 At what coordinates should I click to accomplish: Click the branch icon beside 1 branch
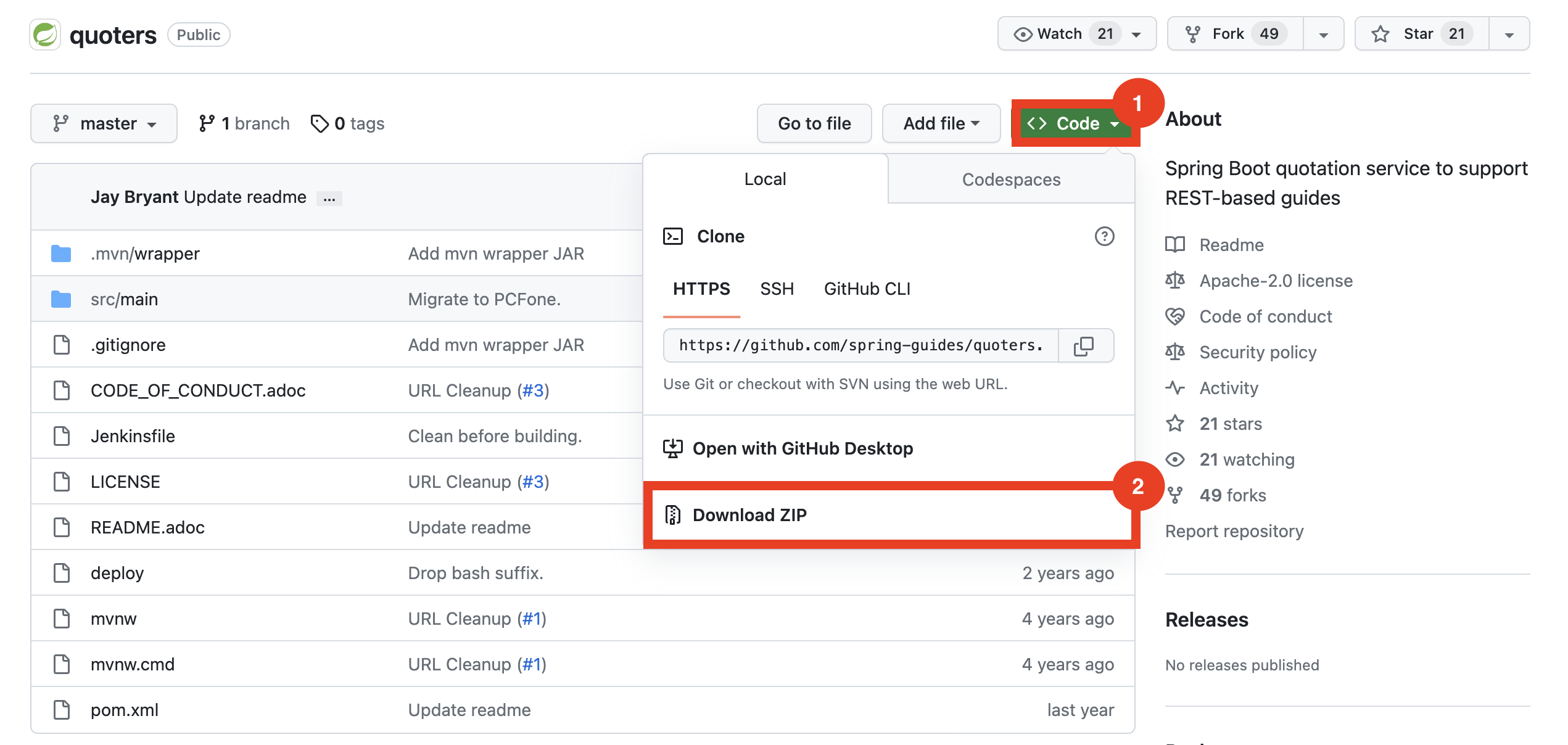coord(207,123)
